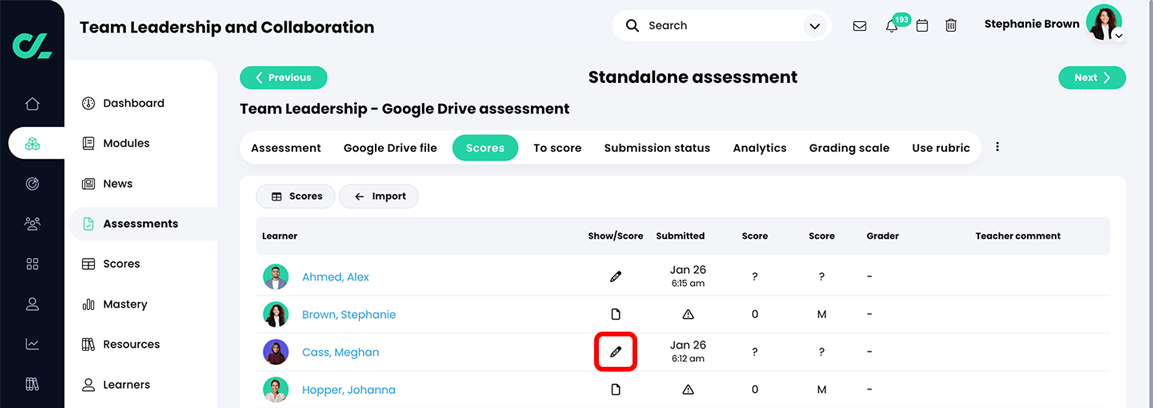Click Meghan Cass's avatar thumbnail
Screen dimensions: 1153x408
click(x=275, y=352)
